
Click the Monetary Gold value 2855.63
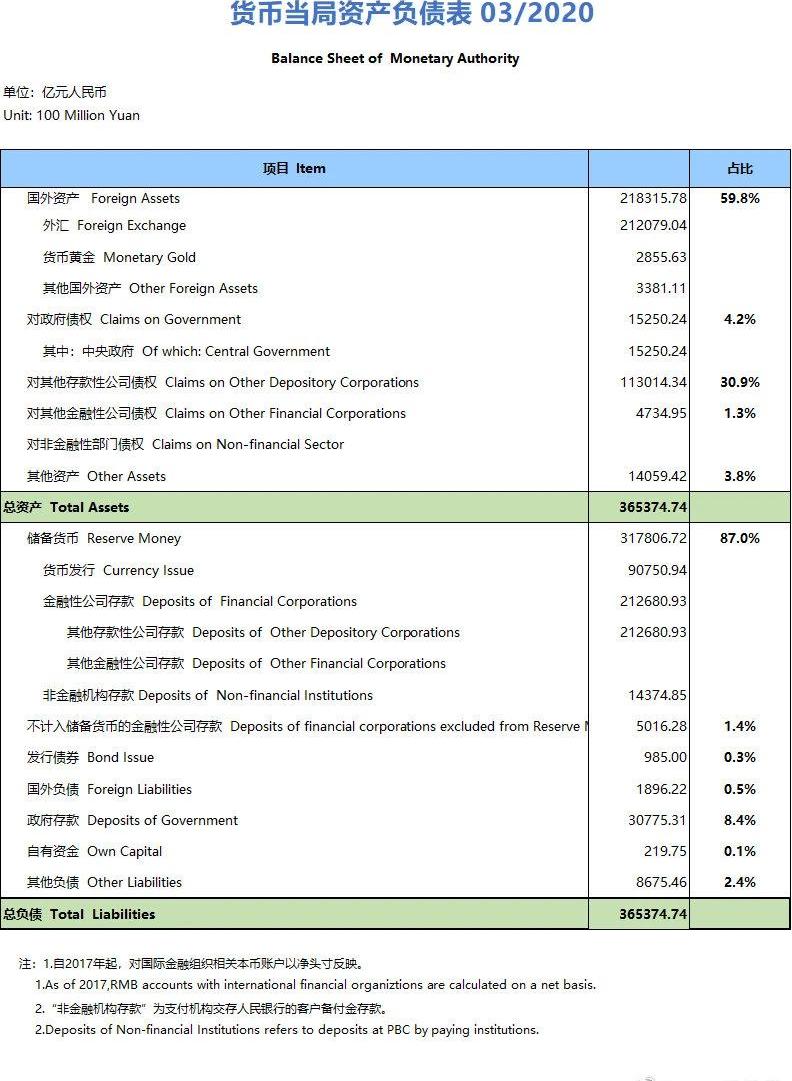[x=661, y=257]
